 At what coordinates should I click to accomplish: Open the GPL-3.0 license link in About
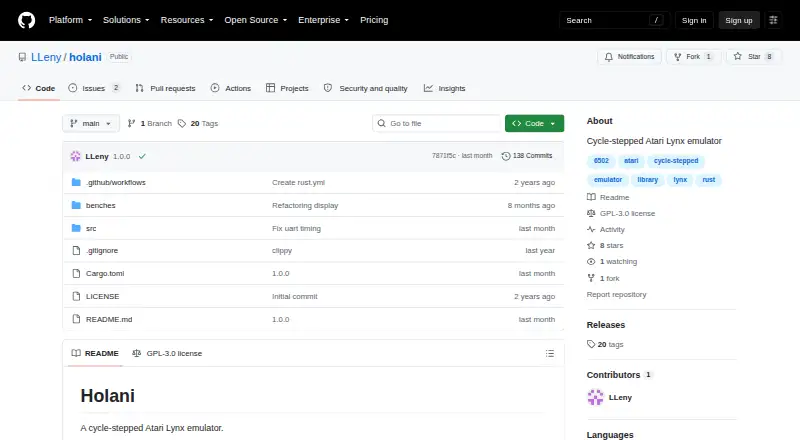621,213
